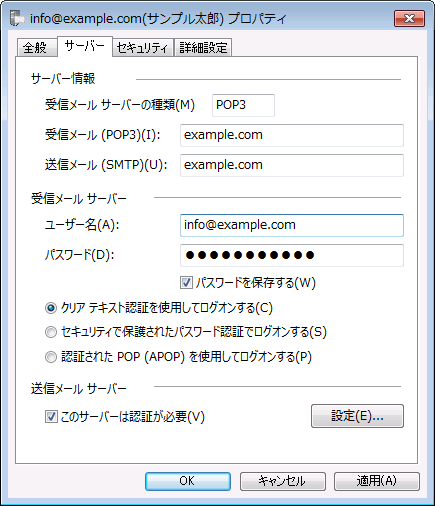Screen dimensions: 435x506
Task: Open outgoing server 設定(E)... button
Action: (x=357, y=416)
